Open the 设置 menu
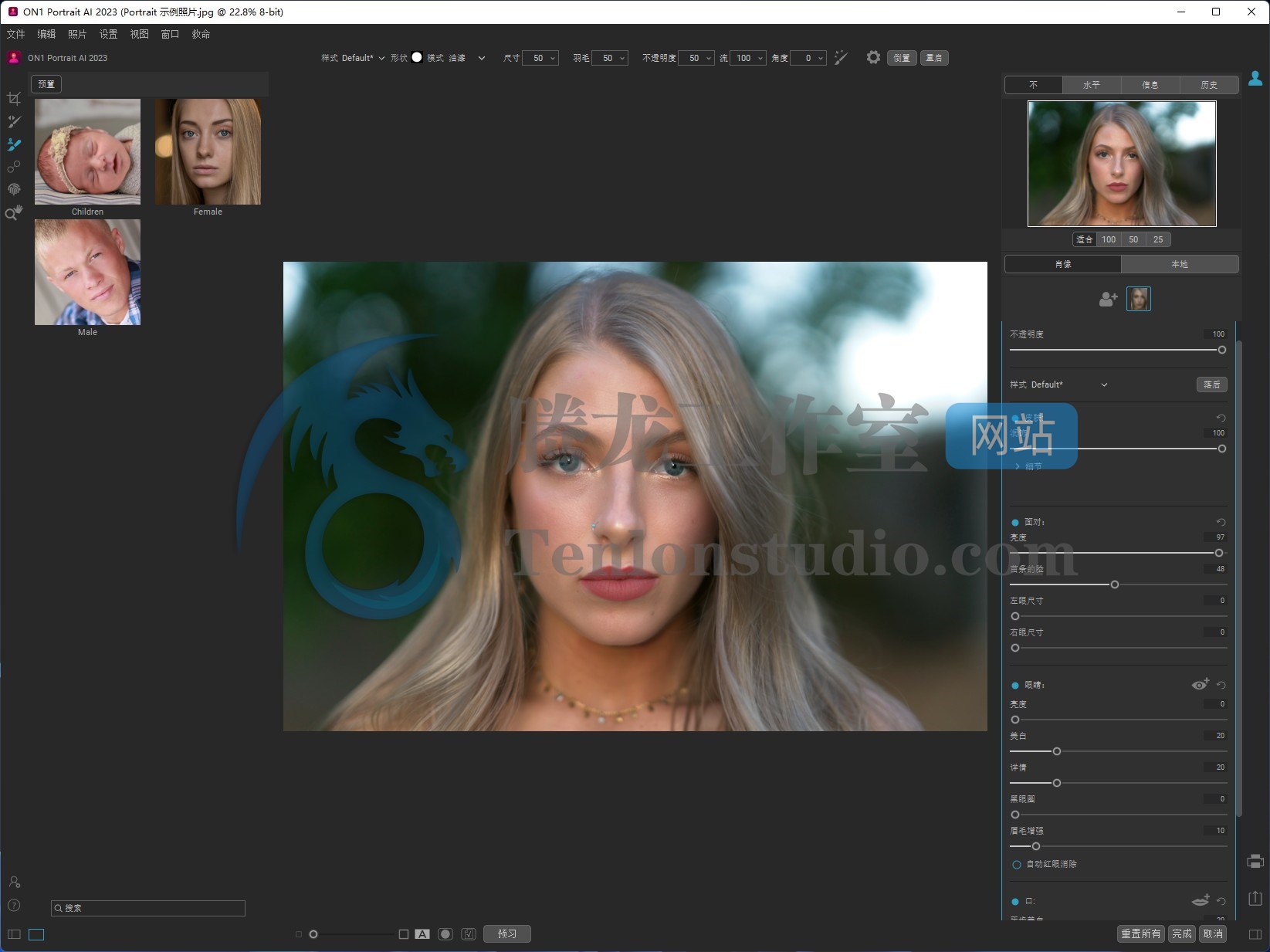The image size is (1270, 952). click(108, 34)
